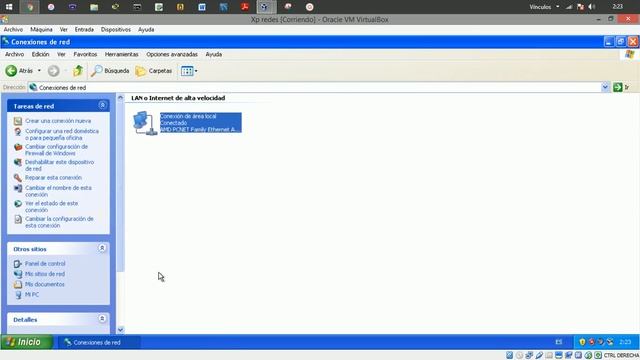640x360 pixels.
Task: Click the green Ir go button
Action: [621, 87]
